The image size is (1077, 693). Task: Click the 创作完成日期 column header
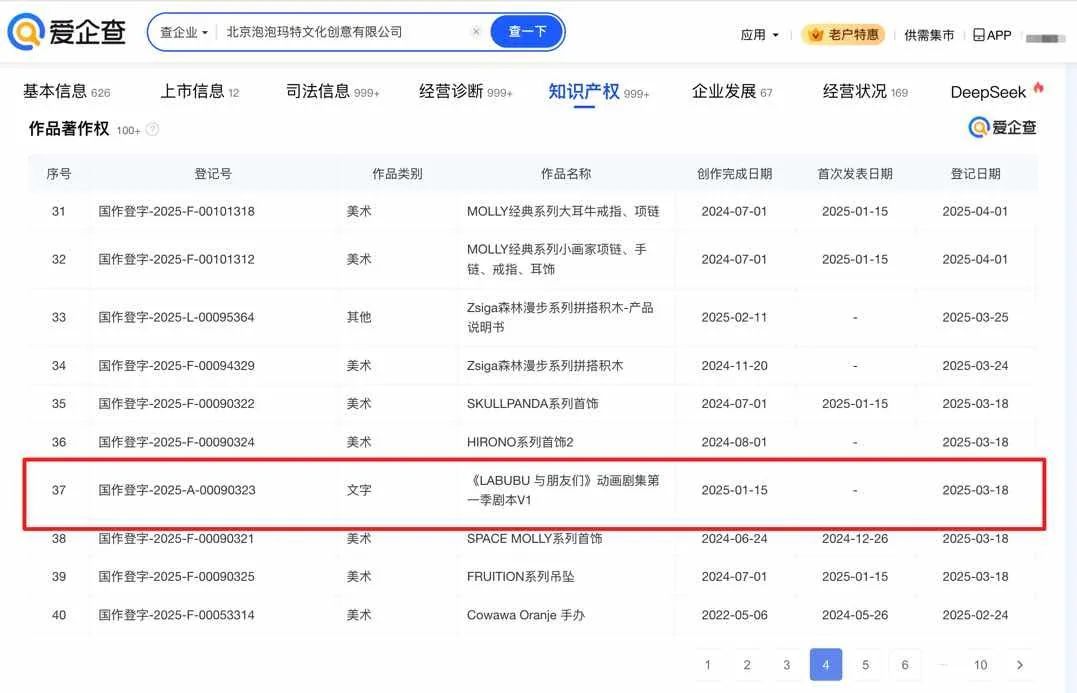(x=734, y=174)
